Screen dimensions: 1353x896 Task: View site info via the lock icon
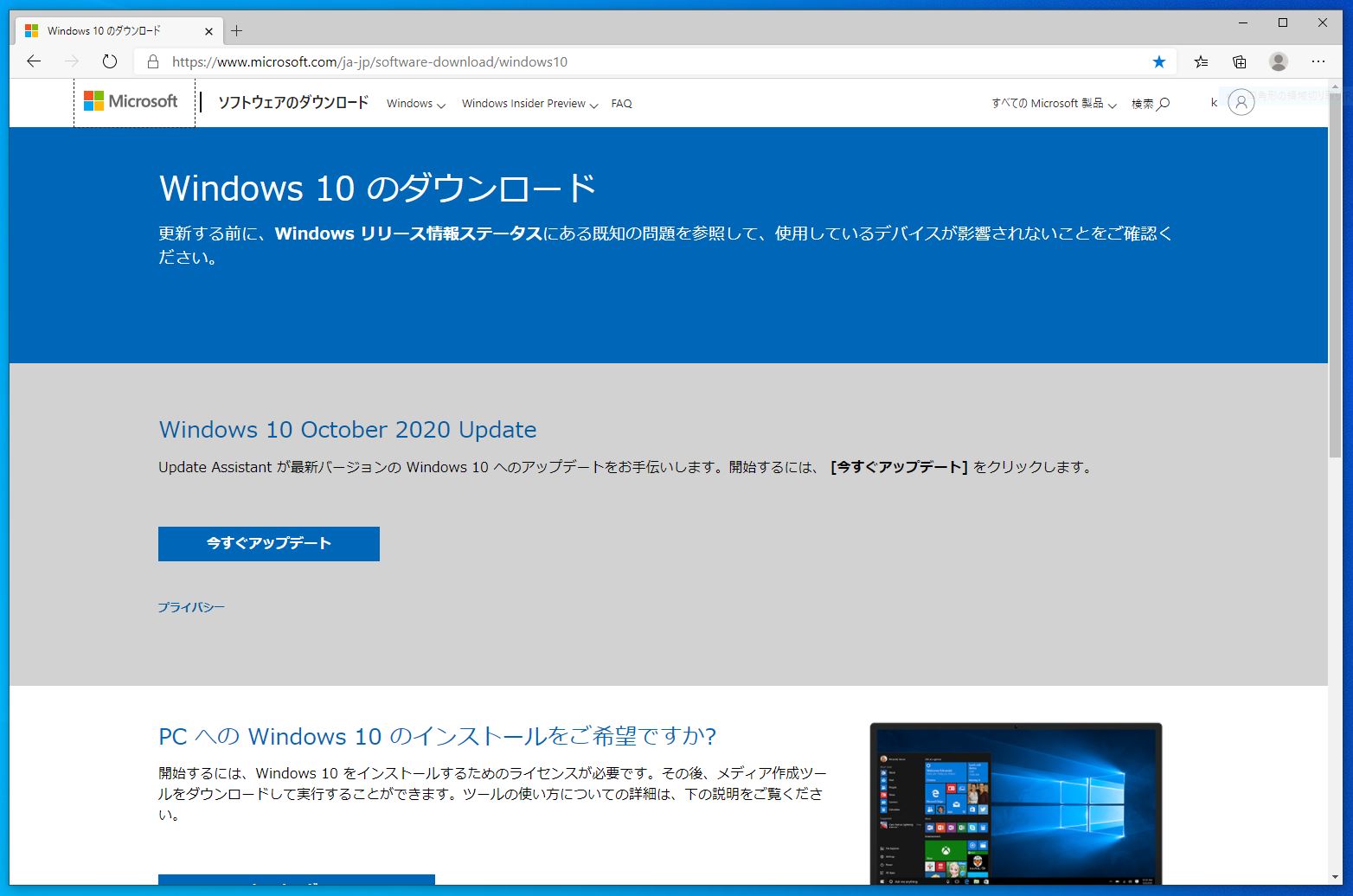pyautogui.click(x=153, y=61)
